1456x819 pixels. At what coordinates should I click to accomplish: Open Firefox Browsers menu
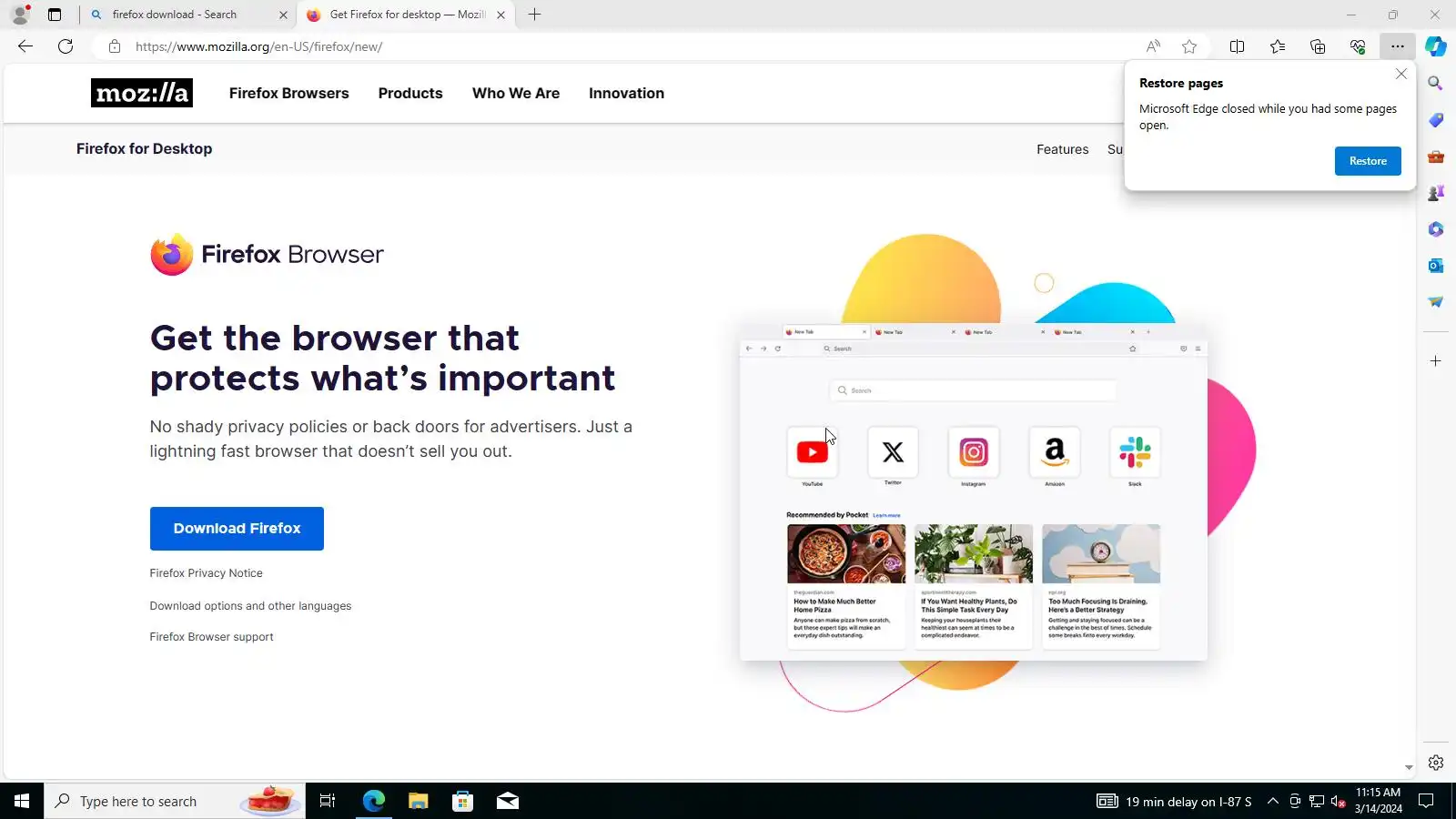(x=288, y=93)
